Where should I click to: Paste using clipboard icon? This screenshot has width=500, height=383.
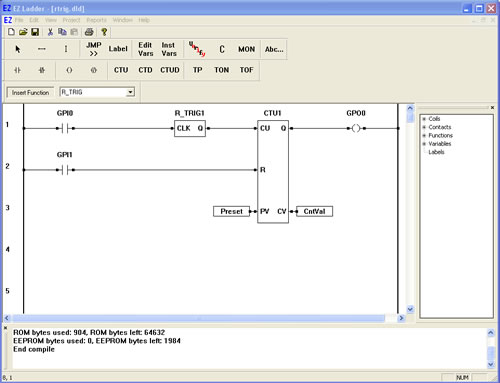74,32
